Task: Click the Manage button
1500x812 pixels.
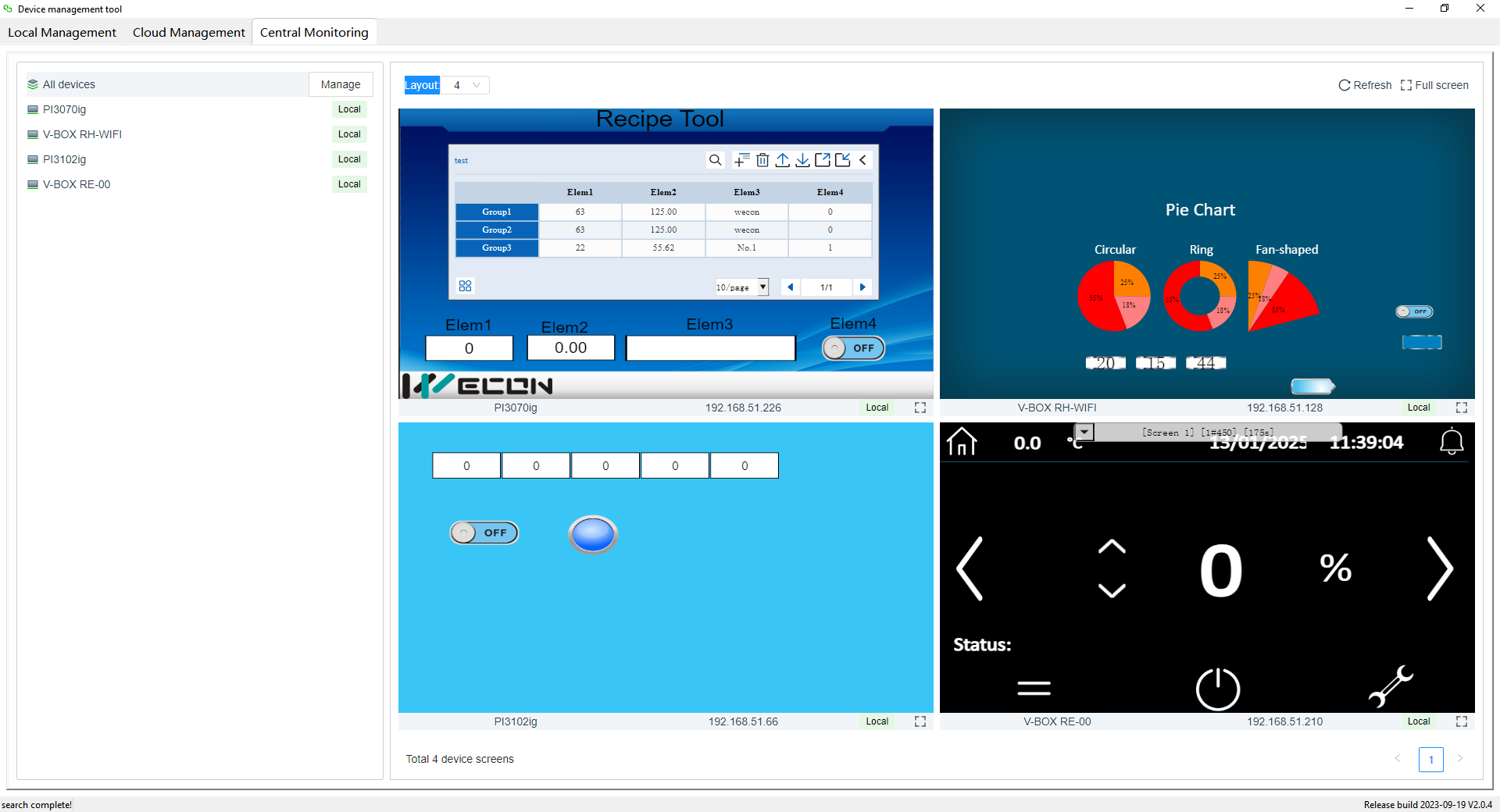Action: (341, 84)
